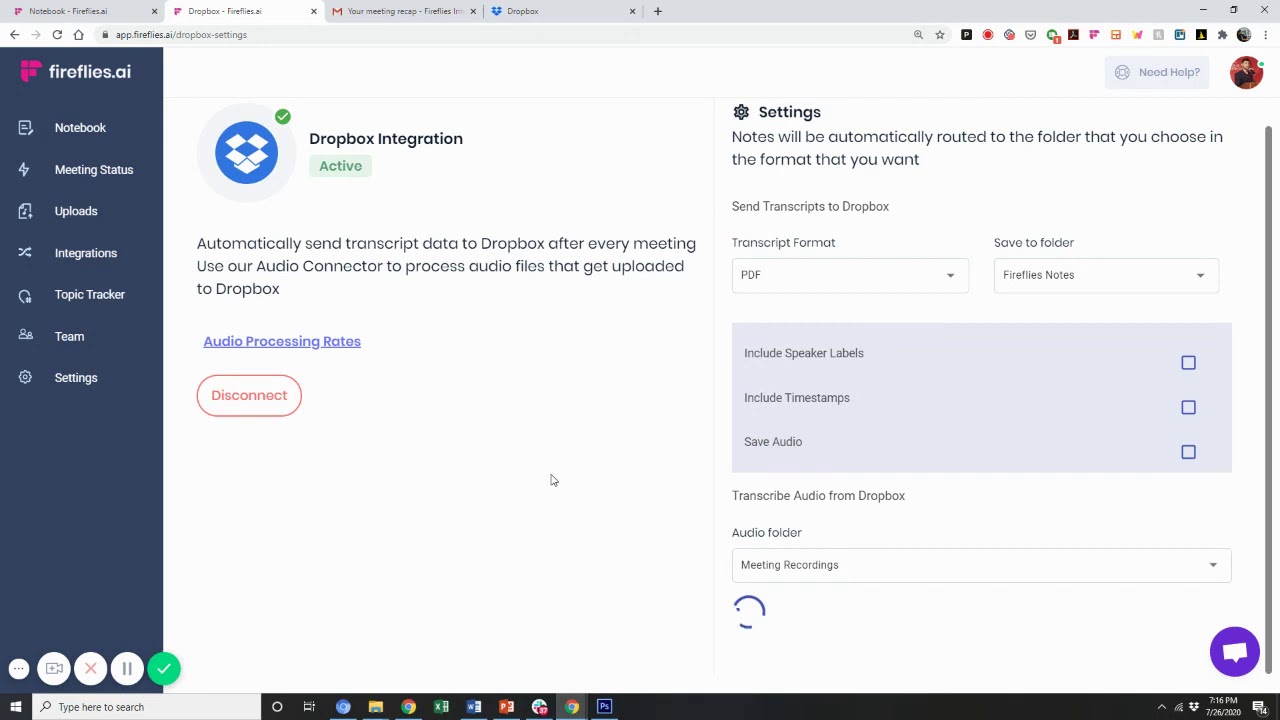1280x720 pixels.
Task: Open the Chrome three-dot menu
Action: click(x=1265, y=35)
